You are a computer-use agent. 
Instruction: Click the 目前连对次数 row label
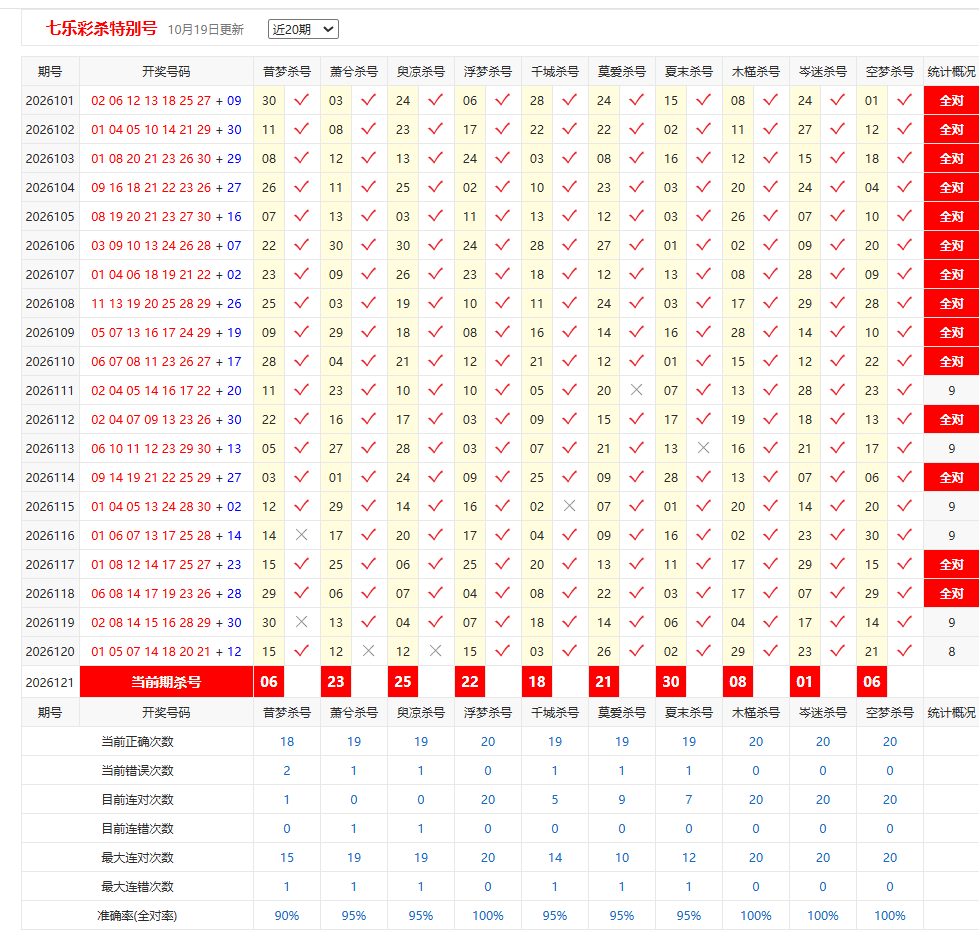tap(137, 800)
